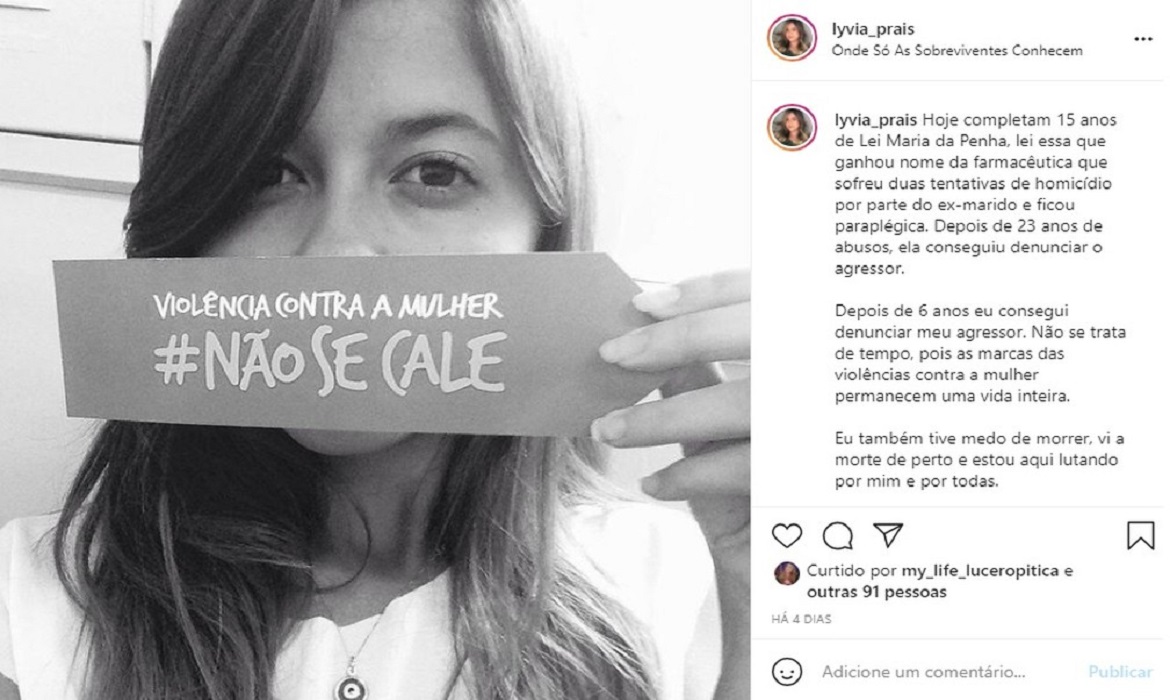
Task: Open the location Onde Só As Sobreviventes Conhecem
Action: [x=957, y=51]
